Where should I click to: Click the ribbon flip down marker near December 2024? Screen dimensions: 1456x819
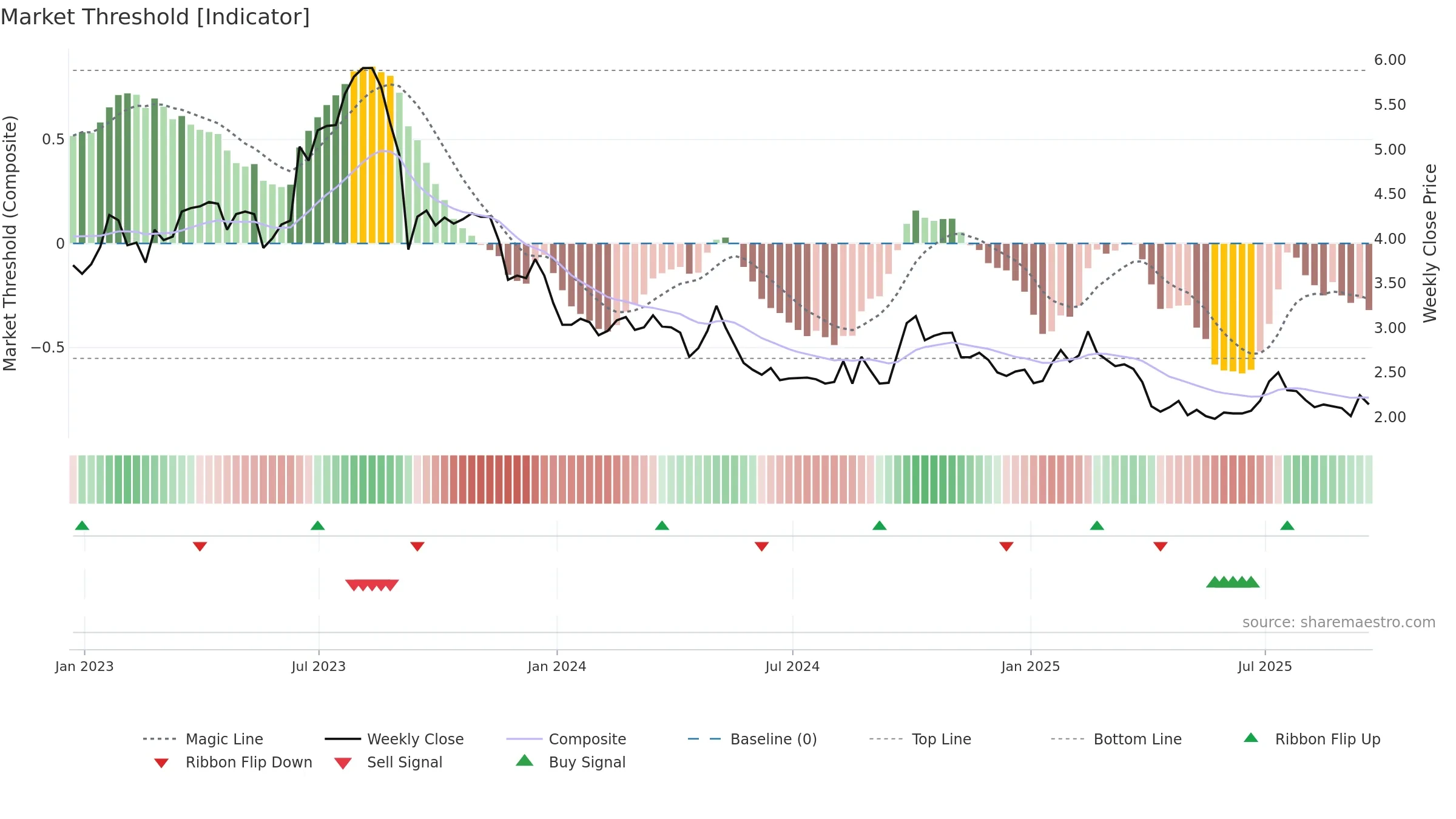point(1006,547)
